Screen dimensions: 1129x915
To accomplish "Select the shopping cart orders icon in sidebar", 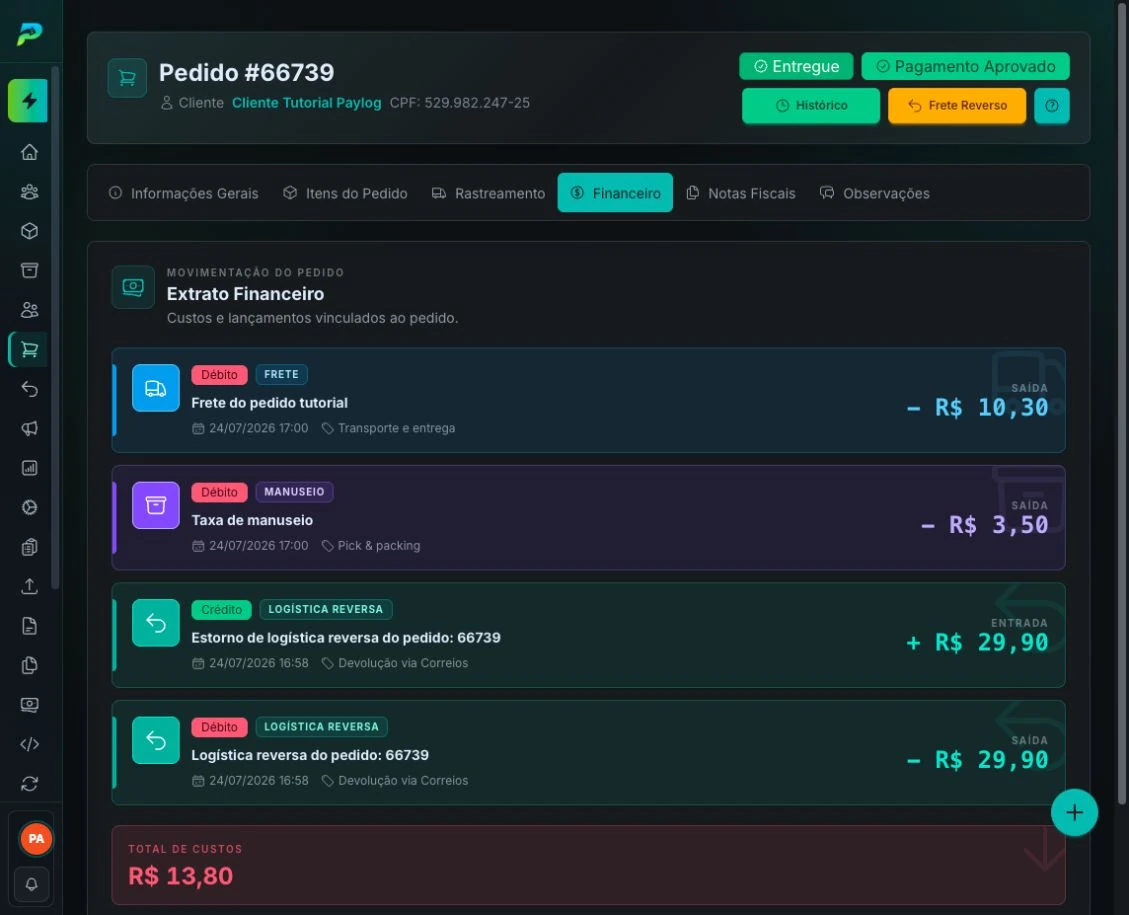I will pos(30,349).
